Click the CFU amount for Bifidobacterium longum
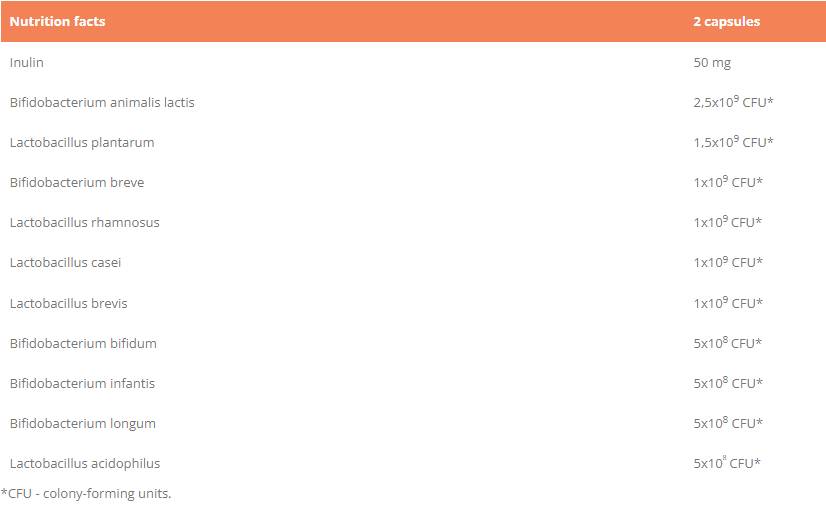Viewport: 826px width, 511px height. tap(728, 423)
